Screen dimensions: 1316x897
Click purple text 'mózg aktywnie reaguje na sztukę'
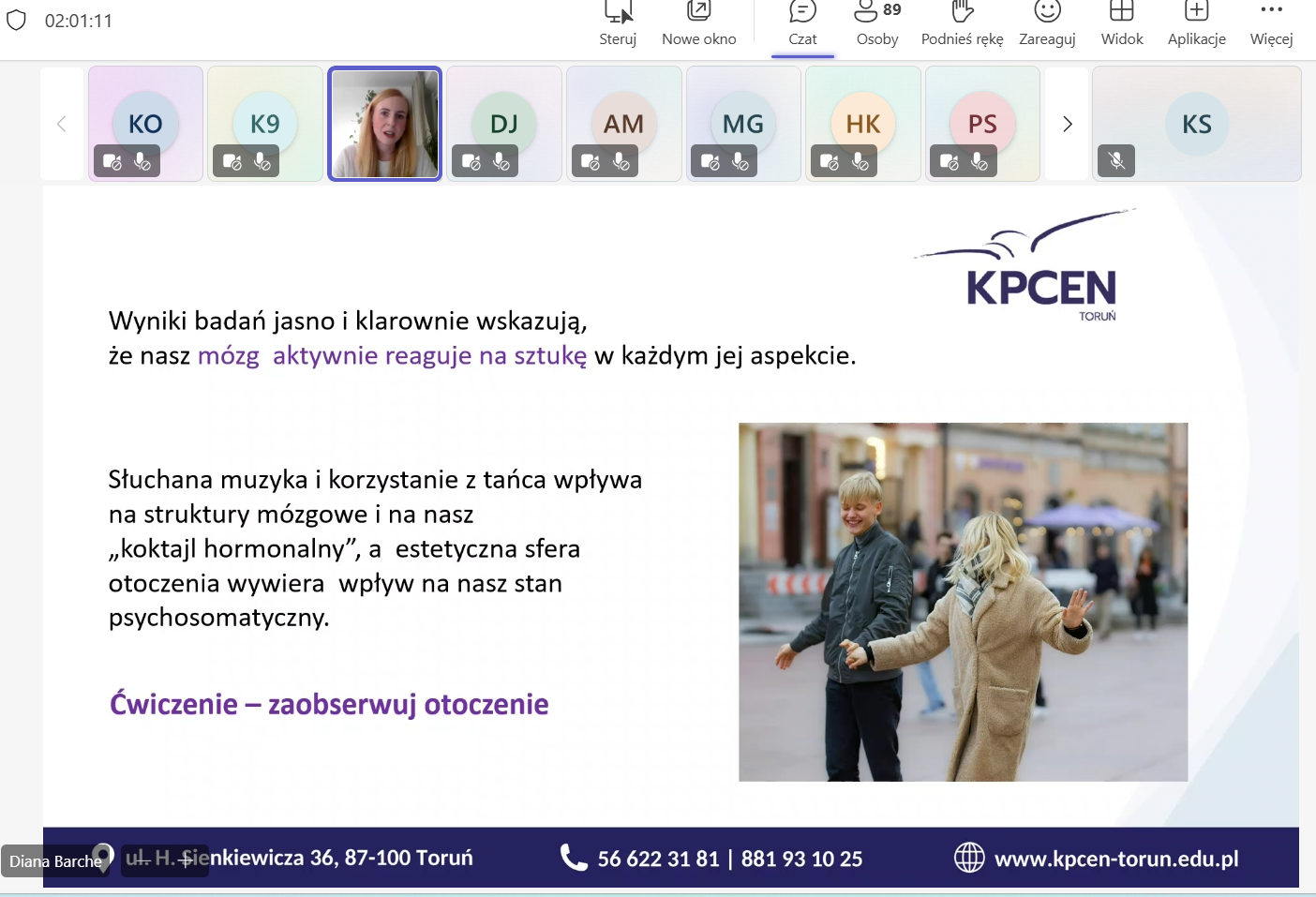tap(392, 356)
